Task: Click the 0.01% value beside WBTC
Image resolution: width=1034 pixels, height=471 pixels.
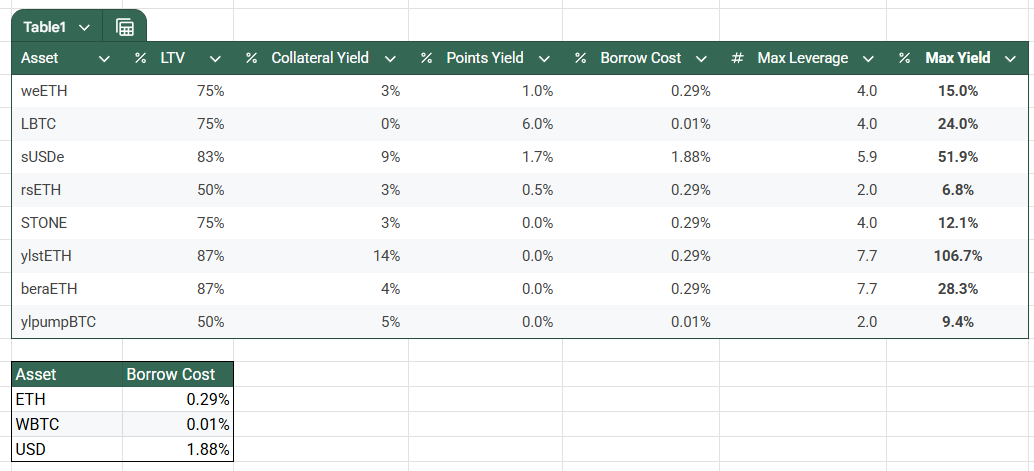Action: pos(208,424)
